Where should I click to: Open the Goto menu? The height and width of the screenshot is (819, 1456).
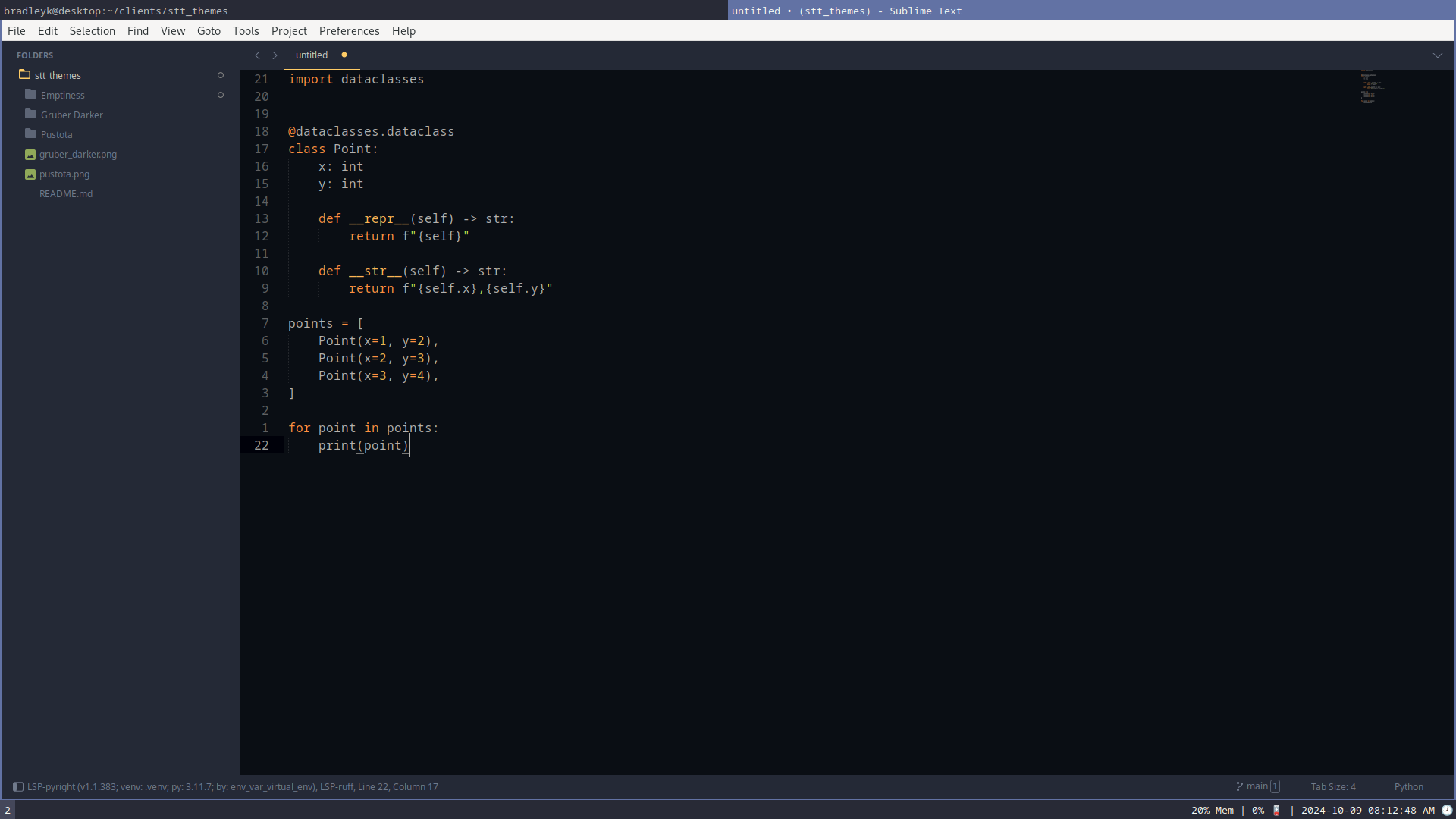click(x=209, y=31)
